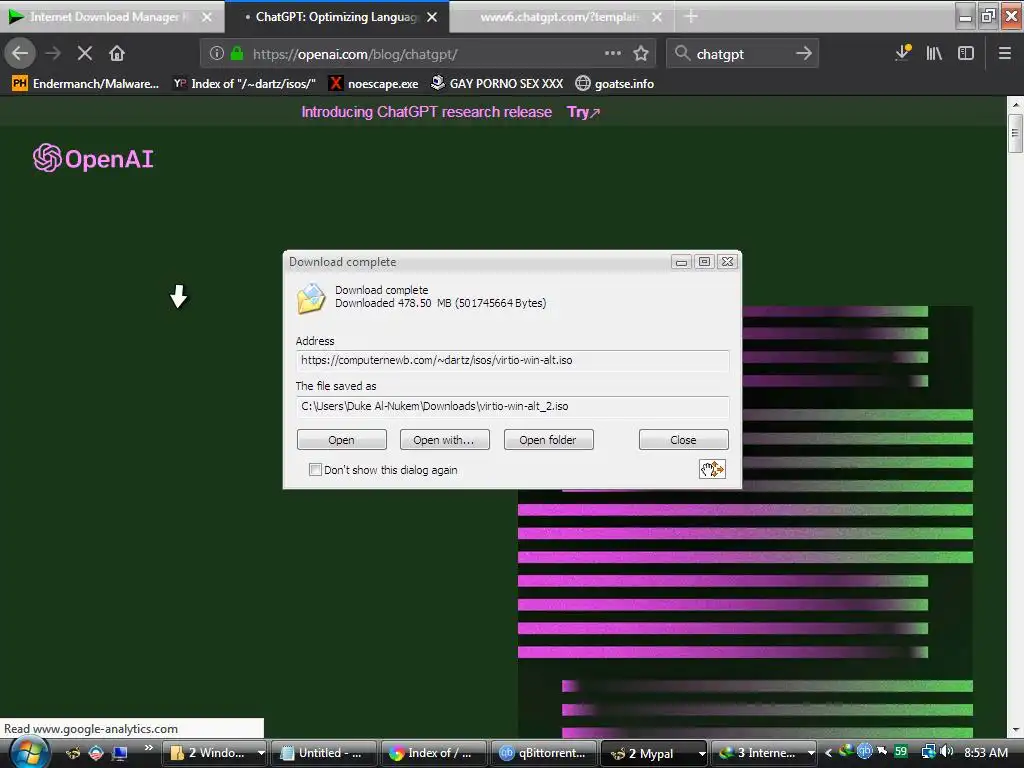The image size is (1024, 768).
Task: Click the Open folder button
Action: pyautogui.click(x=549, y=440)
